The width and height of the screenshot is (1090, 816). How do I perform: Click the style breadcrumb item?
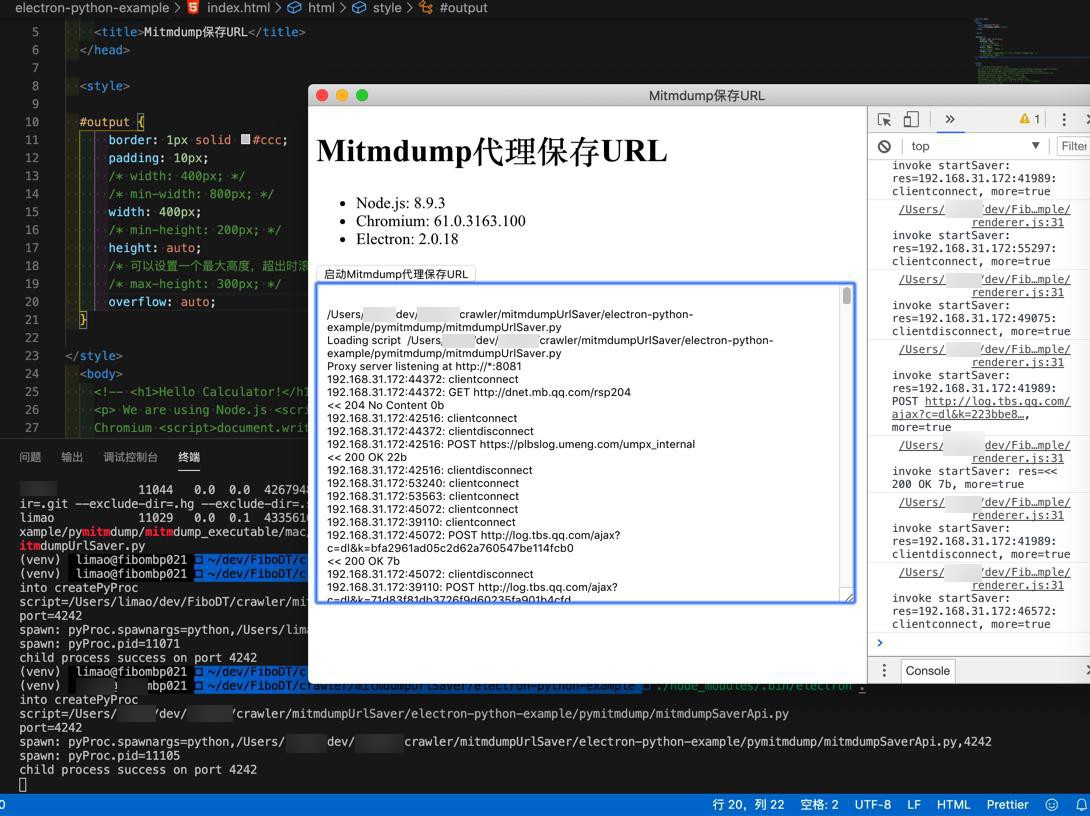click(377, 8)
